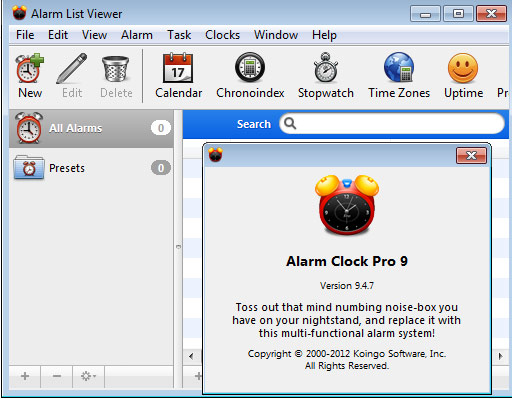The width and height of the screenshot is (512, 399).
Task: Open the Alarm menu
Action: point(137,35)
